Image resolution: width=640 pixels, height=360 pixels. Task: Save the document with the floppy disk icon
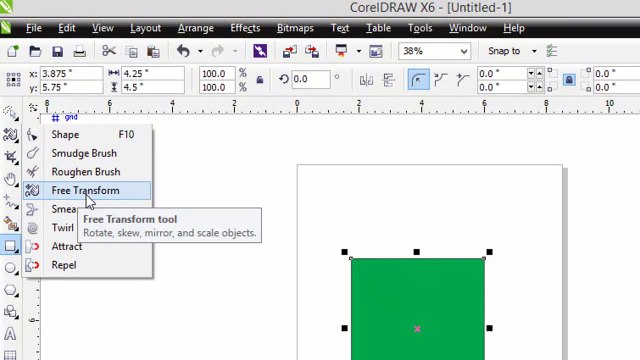pyautogui.click(x=57, y=51)
